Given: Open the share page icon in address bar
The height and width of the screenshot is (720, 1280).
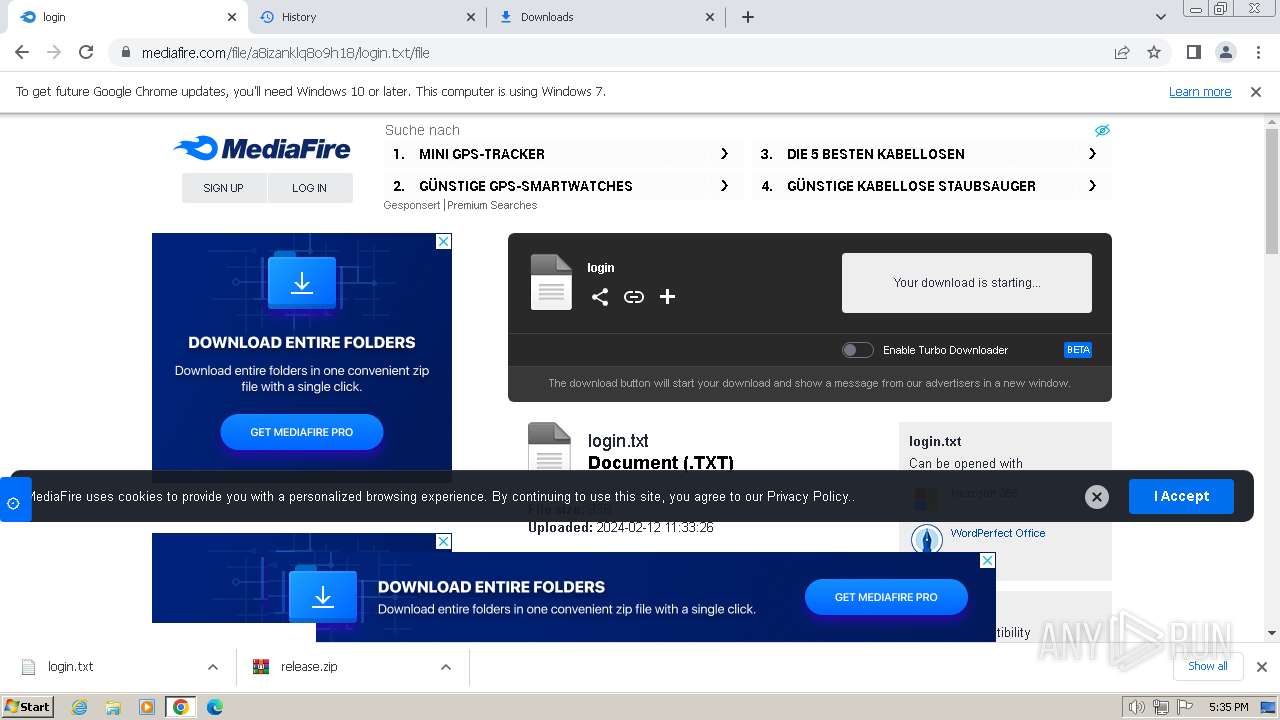Looking at the screenshot, I should click(x=1122, y=52).
